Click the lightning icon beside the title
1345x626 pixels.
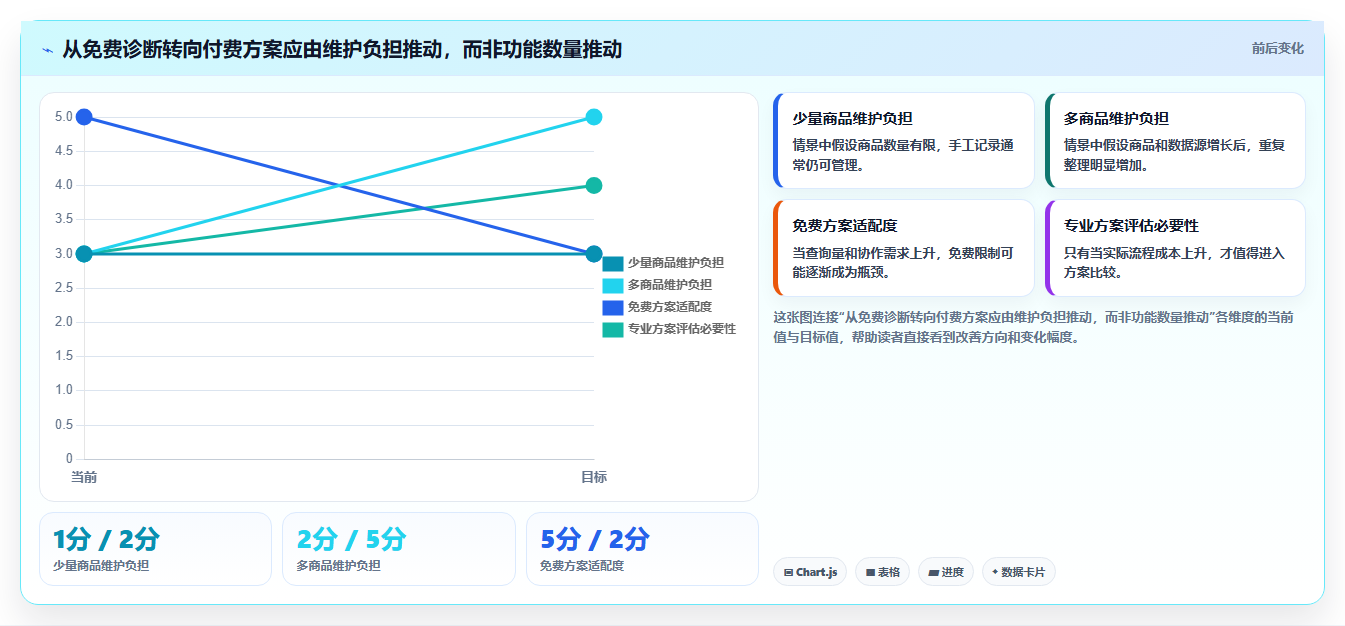pos(47,50)
